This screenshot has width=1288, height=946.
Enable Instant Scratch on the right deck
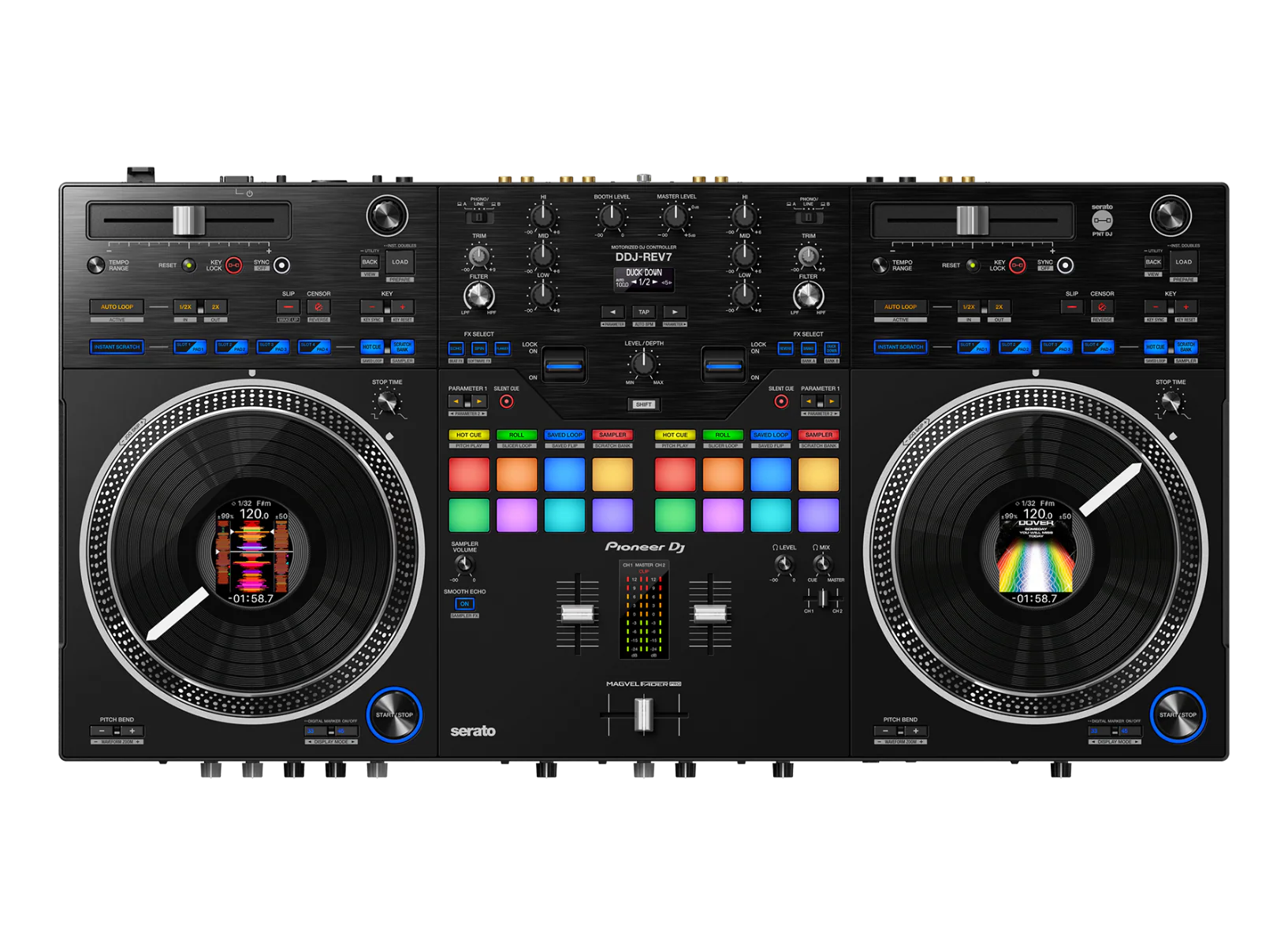tap(900, 347)
